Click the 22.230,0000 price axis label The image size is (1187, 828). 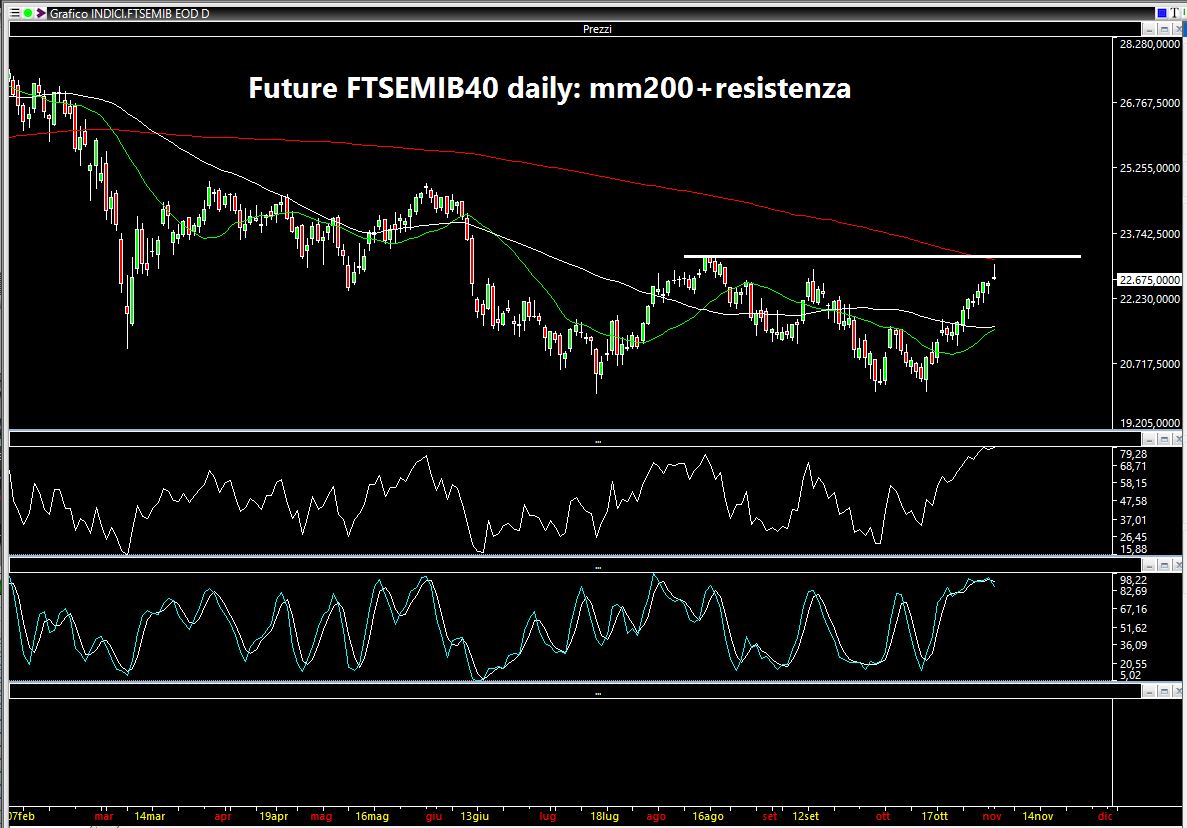[1150, 299]
